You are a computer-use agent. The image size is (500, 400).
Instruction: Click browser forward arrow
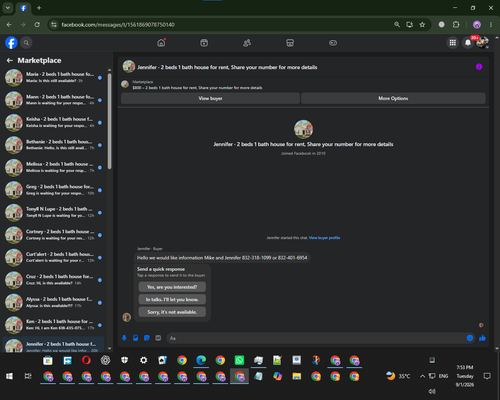click(23, 25)
